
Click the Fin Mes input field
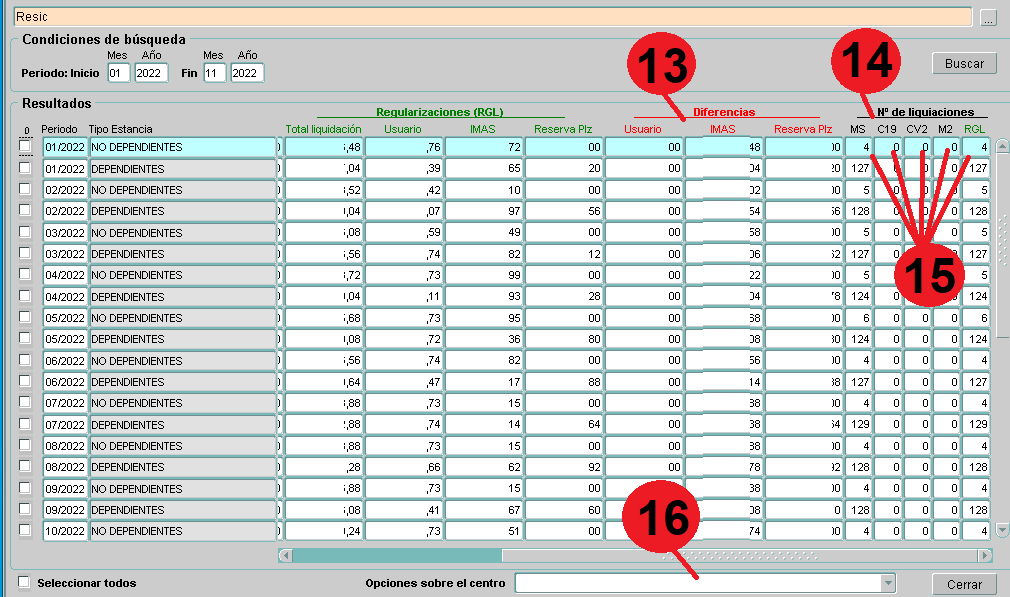point(214,73)
